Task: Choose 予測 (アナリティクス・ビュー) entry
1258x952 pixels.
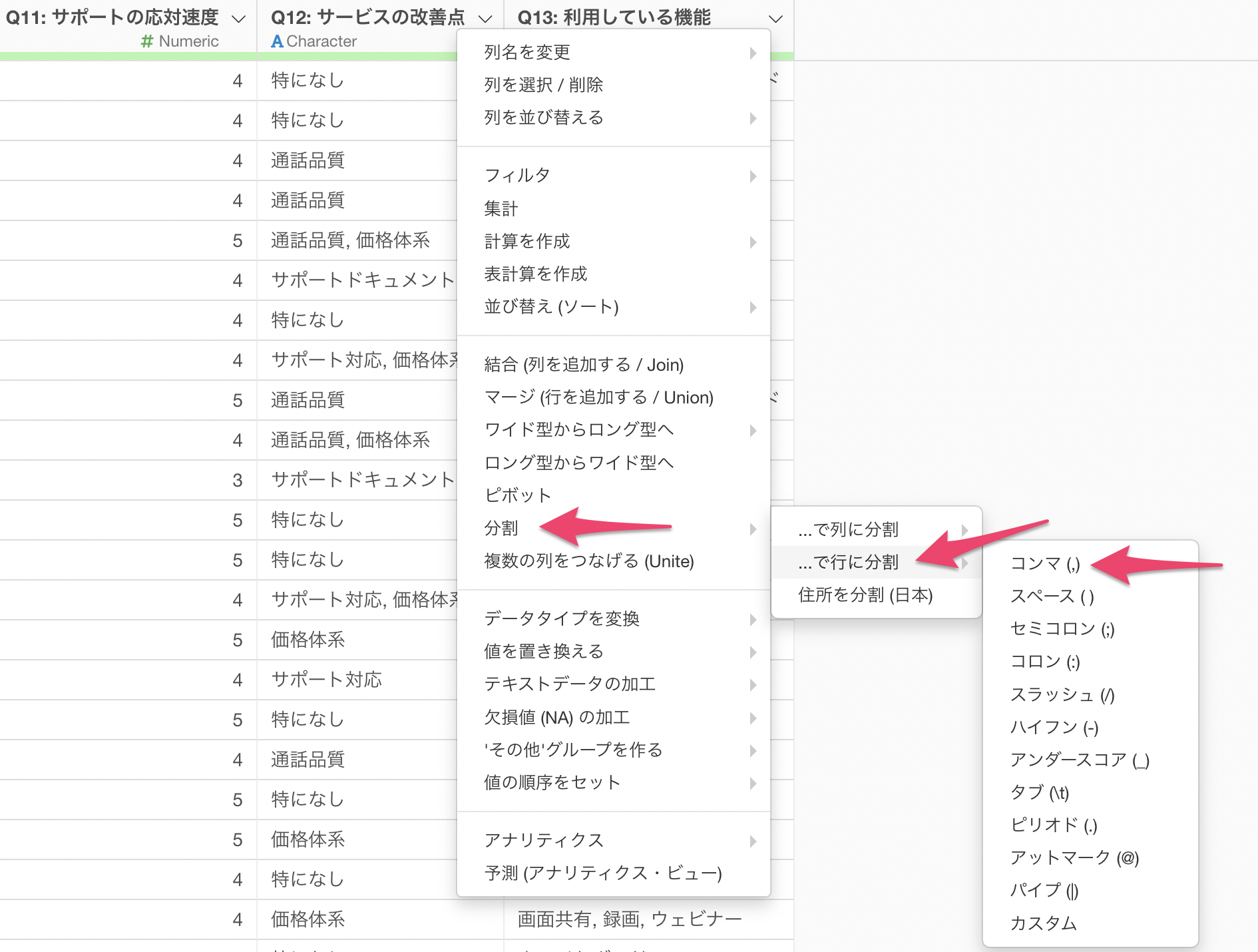Action: [614, 873]
